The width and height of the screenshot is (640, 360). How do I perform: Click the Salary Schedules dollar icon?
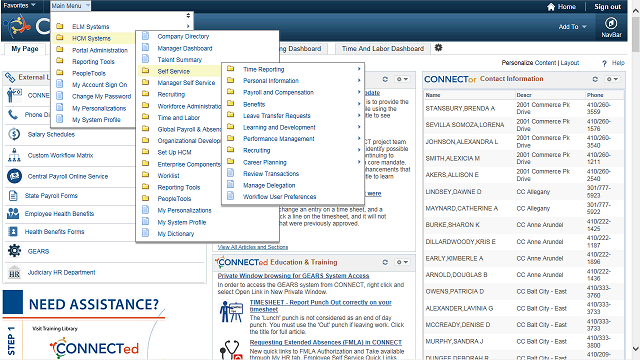[14, 134]
